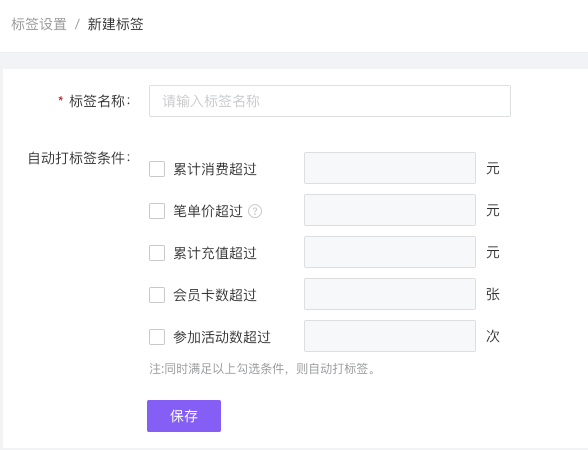Click the 会员卡数超过 count field

tap(390, 294)
